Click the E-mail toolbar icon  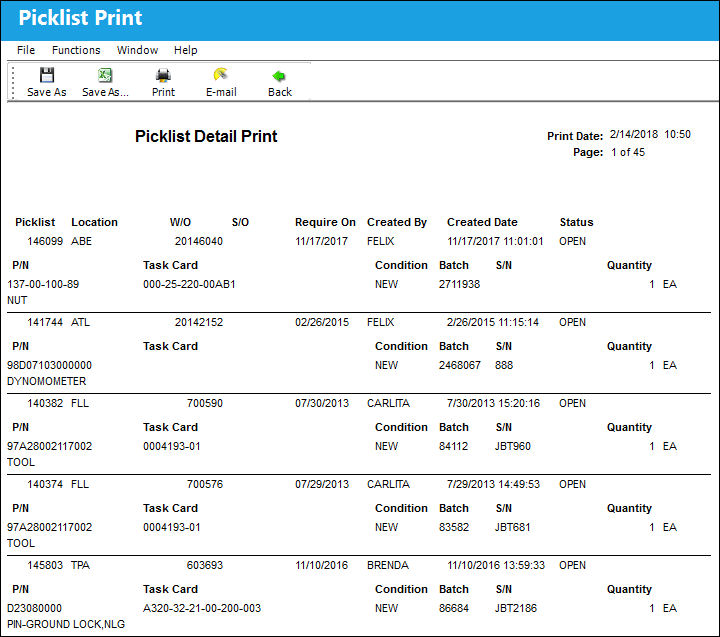(x=221, y=75)
